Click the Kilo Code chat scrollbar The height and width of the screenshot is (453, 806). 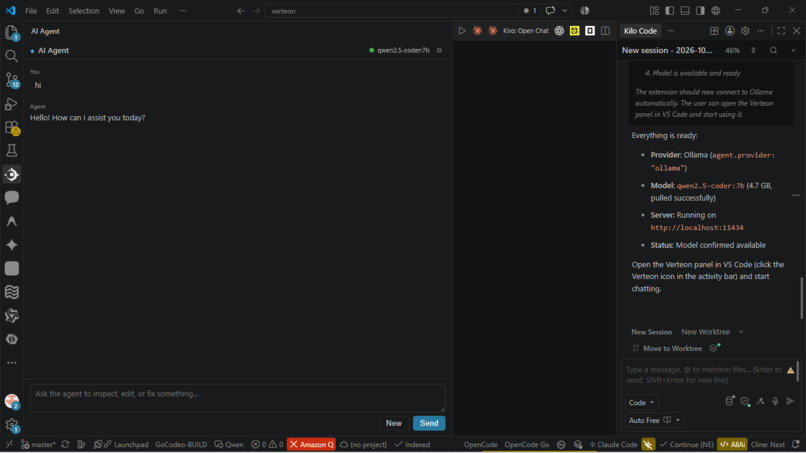(x=801, y=298)
